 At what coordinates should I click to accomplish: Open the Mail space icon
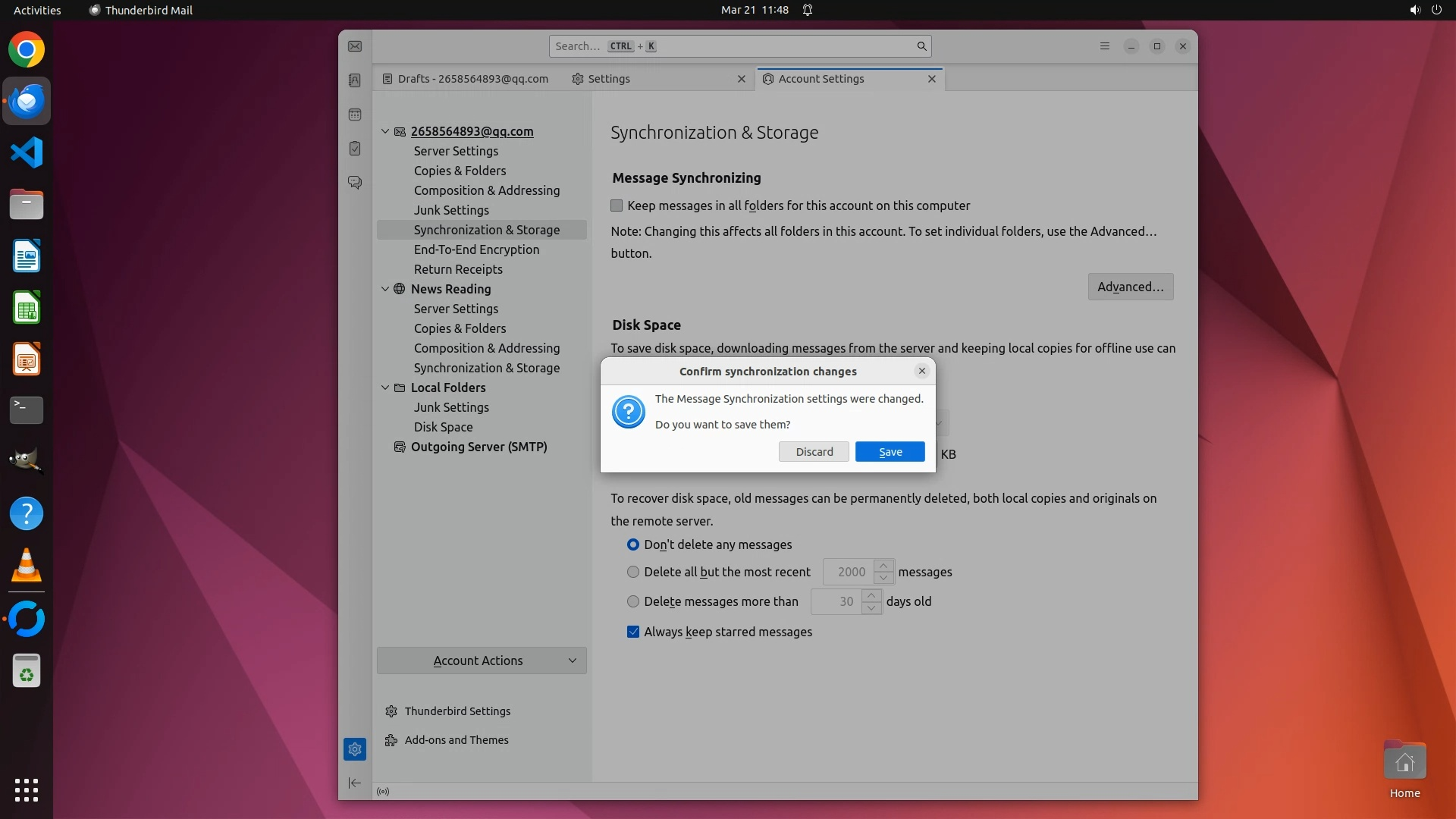(x=355, y=46)
